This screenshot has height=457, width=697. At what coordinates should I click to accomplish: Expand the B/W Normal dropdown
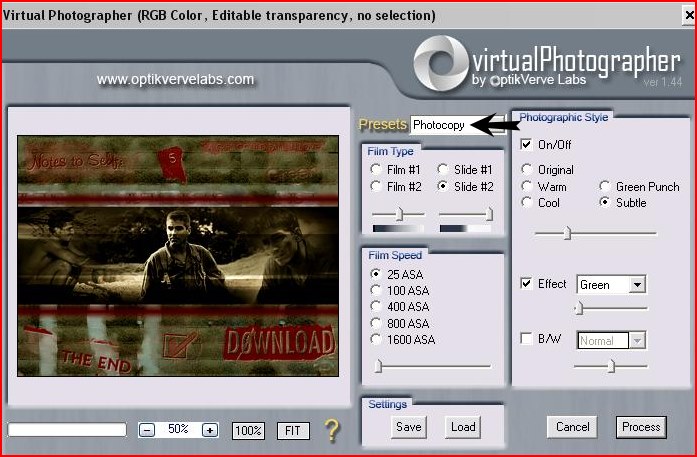pyautogui.click(x=637, y=341)
